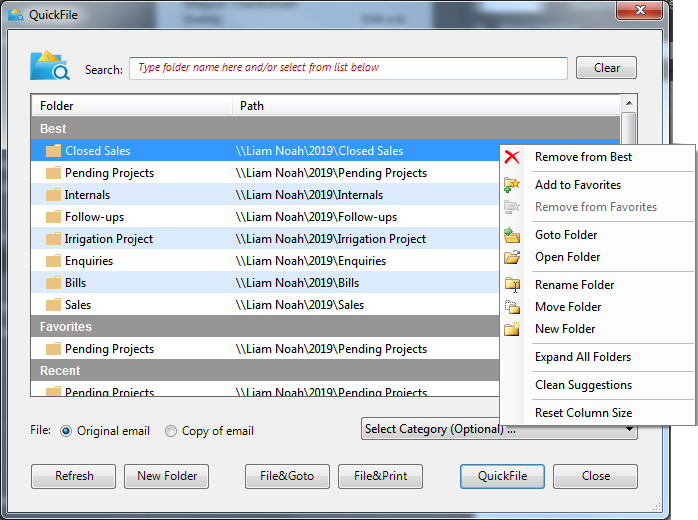Click the Folder column header
This screenshot has width=698, height=520.
(x=132, y=106)
